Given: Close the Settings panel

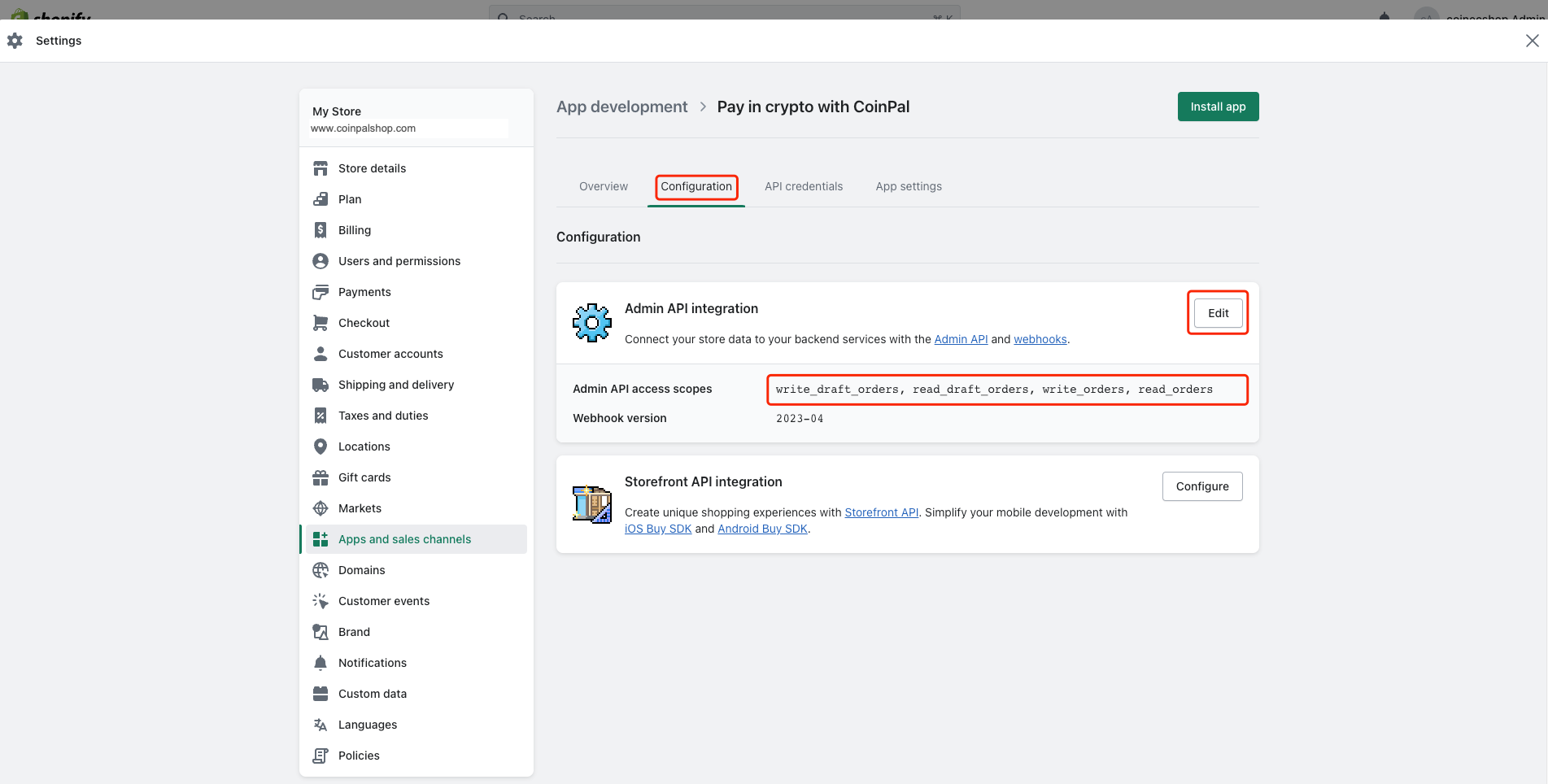Looking at the screenshot, I should (1532, 41).
